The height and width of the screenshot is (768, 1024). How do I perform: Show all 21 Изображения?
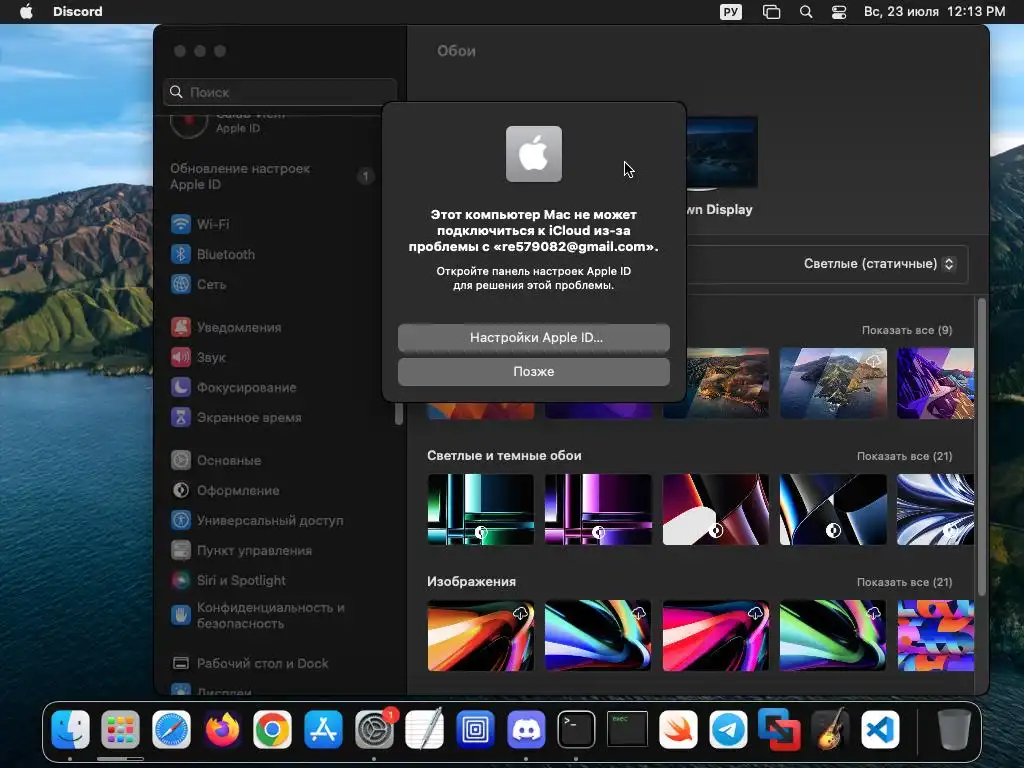point(904,582)
